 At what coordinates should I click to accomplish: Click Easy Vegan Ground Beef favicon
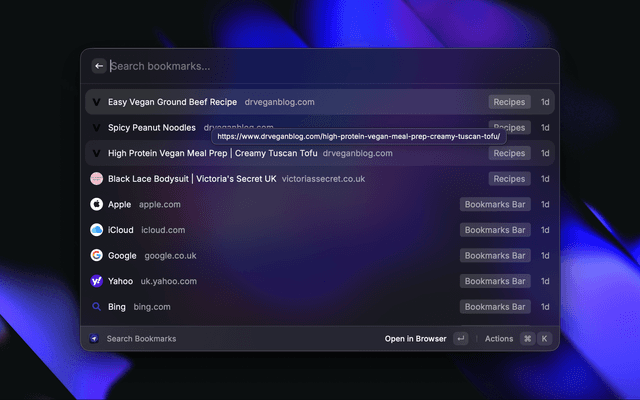tap(96, 102)
